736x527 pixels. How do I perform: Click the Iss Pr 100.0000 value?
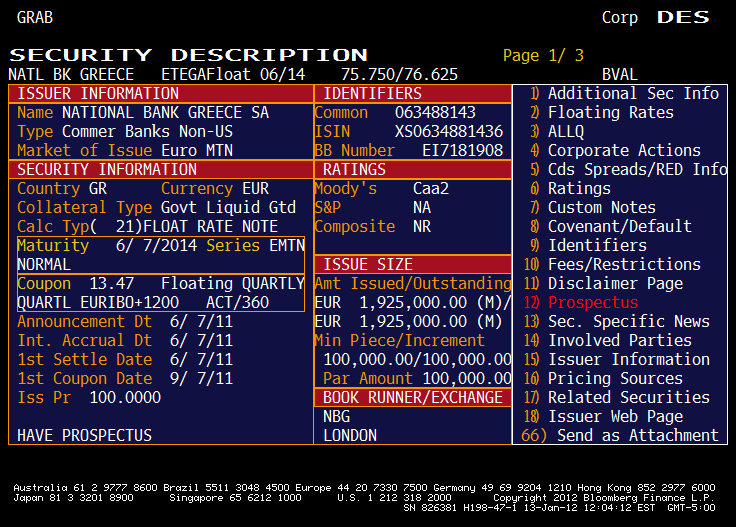pyautogui.click(x=125, y=397)
